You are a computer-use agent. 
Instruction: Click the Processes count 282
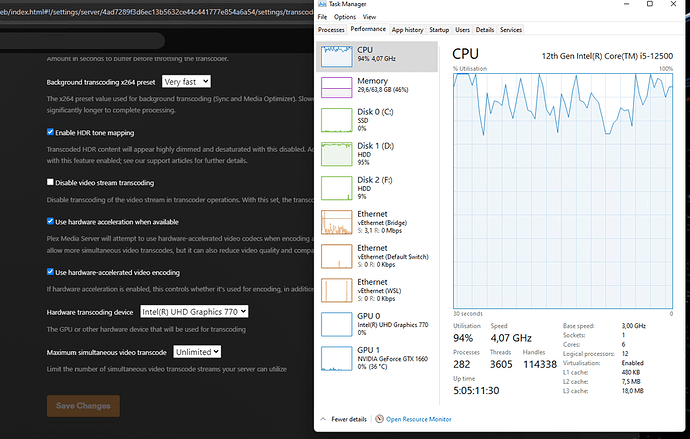pyautogui.click(x=462, y=364)
